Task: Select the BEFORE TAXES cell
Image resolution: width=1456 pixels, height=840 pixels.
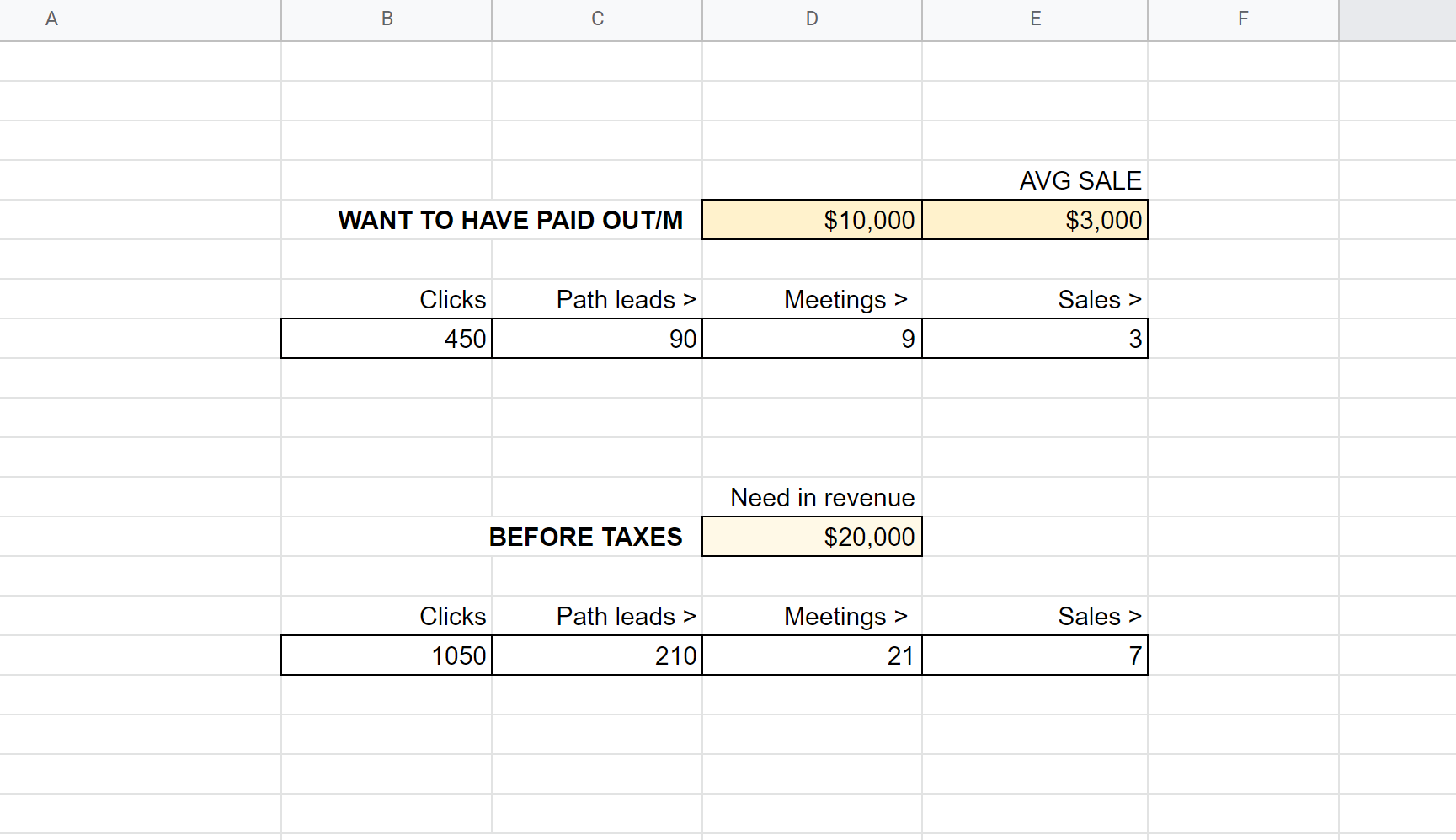Action: point(585,537)
